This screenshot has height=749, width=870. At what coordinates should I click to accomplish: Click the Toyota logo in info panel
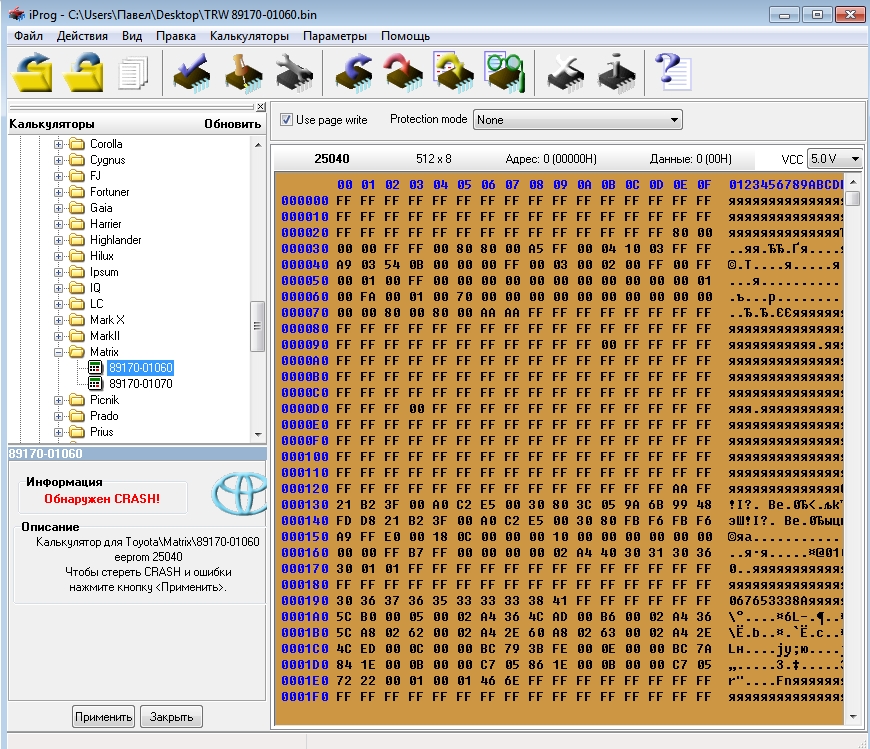240,494
